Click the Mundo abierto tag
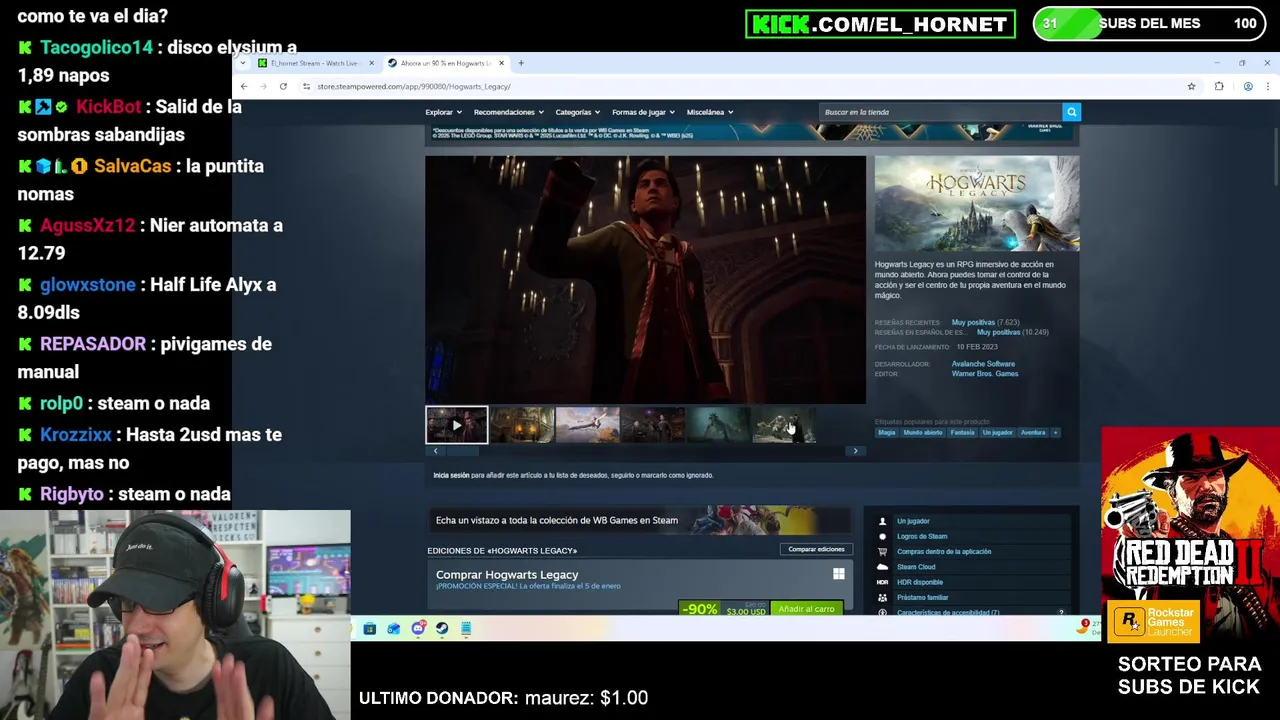This screenshot has width=1280, height=720. pyautogui.click(x=923, y=433)
